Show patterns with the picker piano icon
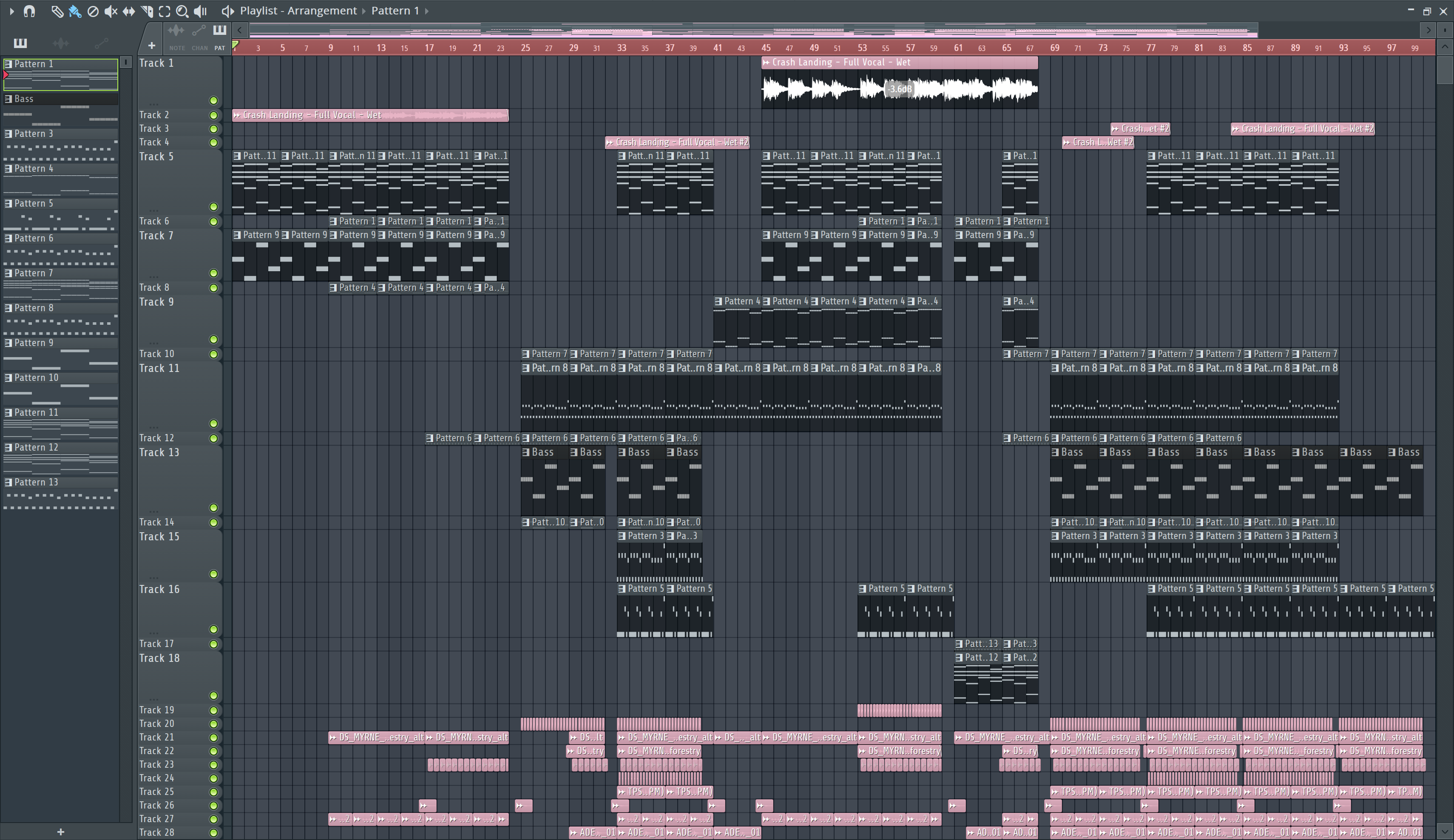Image resolution: width=1454 pixels, height=840 pixels. [20, 43]
